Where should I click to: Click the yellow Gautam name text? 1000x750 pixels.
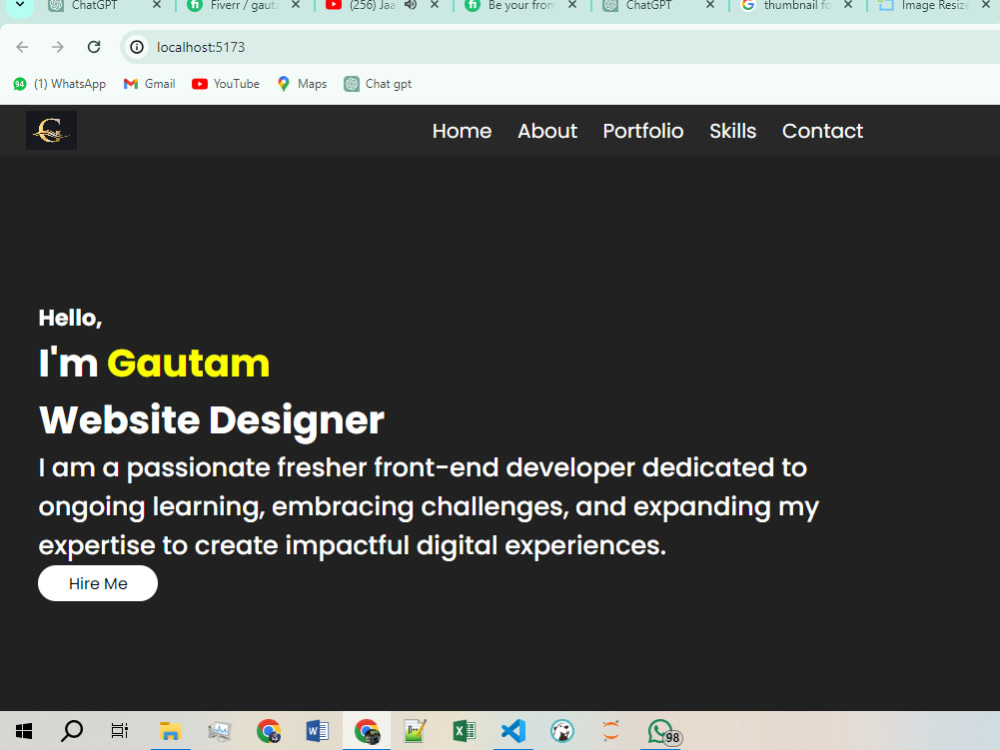point(188,364)
